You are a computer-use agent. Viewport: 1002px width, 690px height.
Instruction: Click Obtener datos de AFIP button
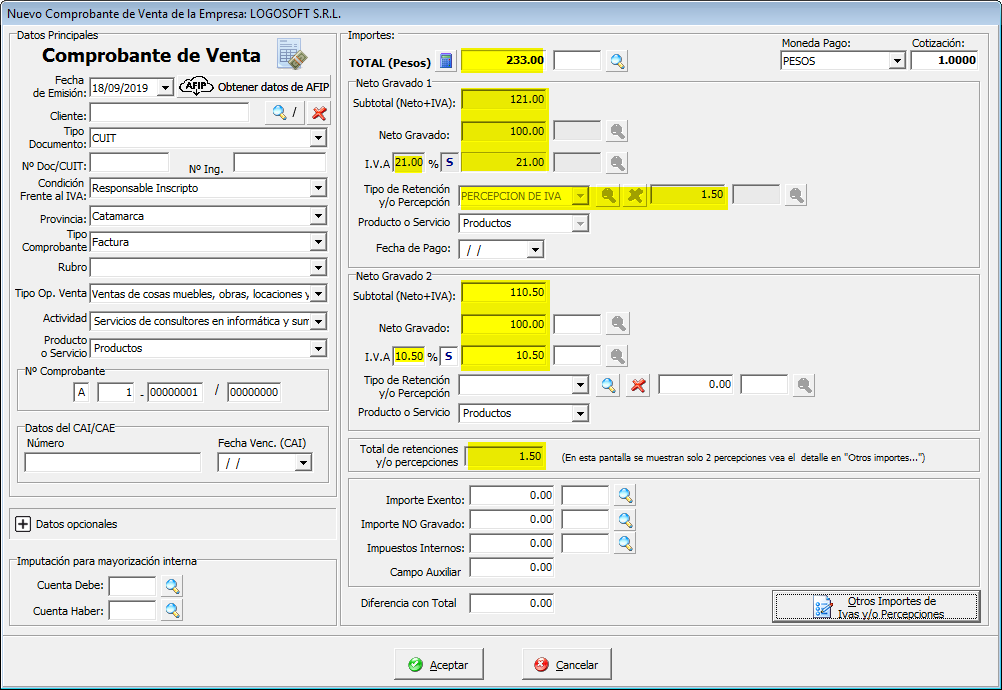[254, 87]
